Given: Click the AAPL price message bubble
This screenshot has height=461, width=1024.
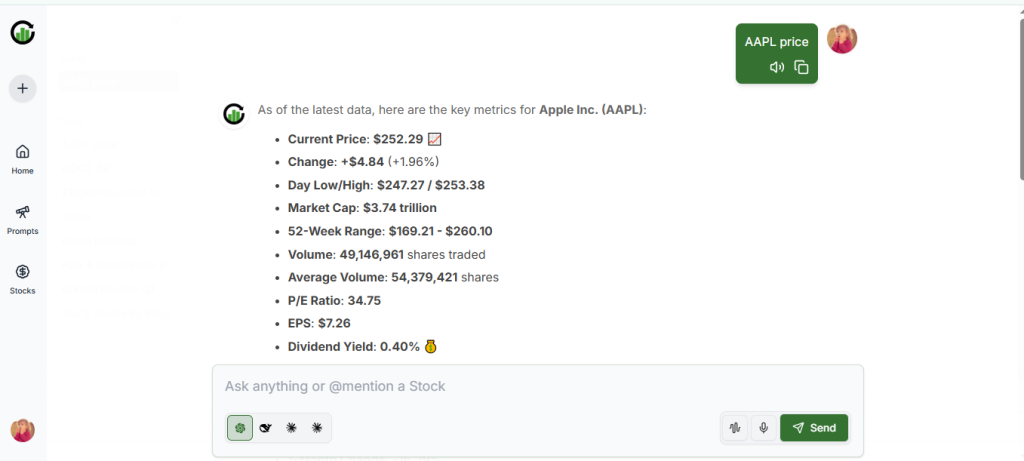Looking at the screenshot, I should [776, 42].
